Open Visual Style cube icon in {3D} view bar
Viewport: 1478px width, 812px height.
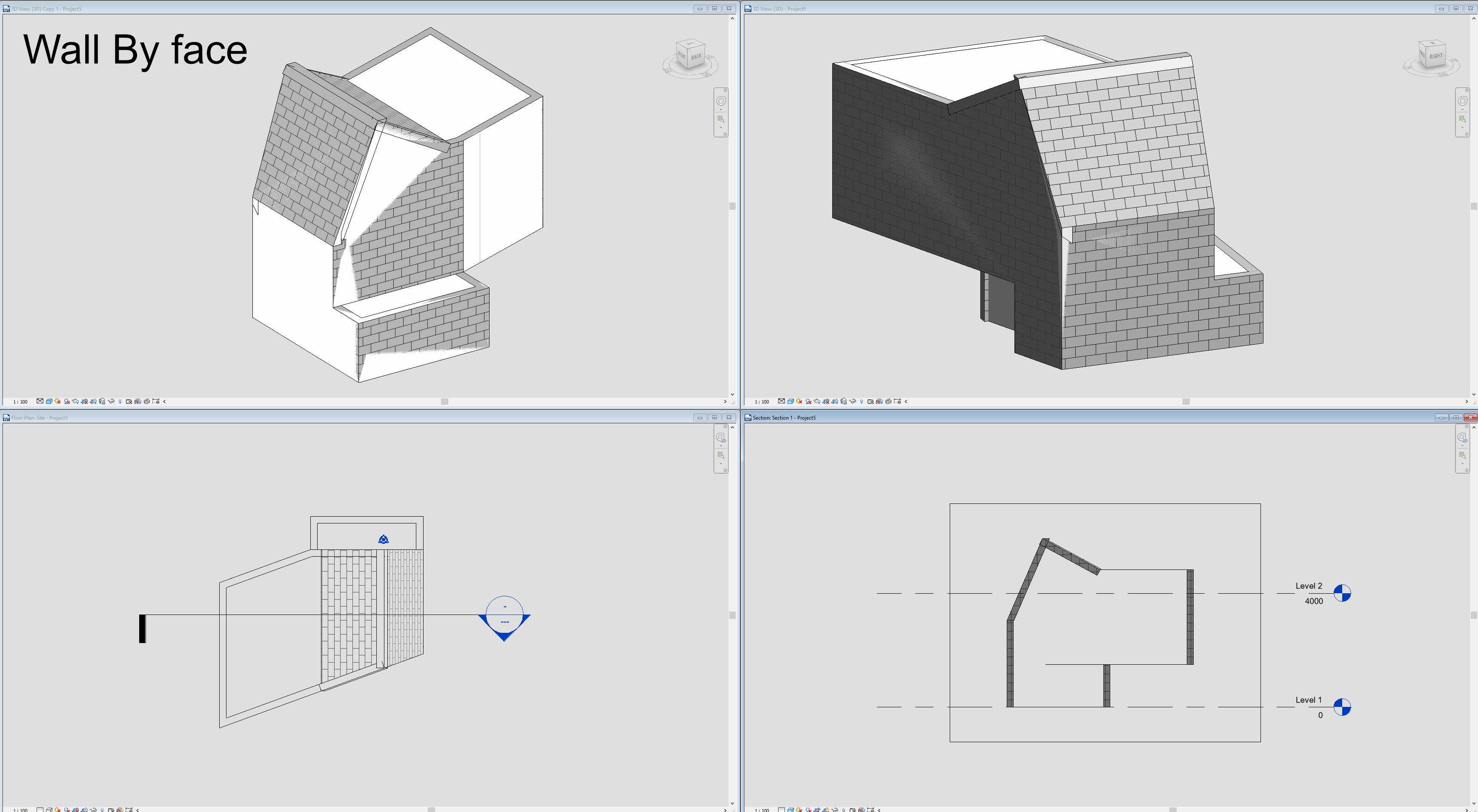(x=791, y=401)
